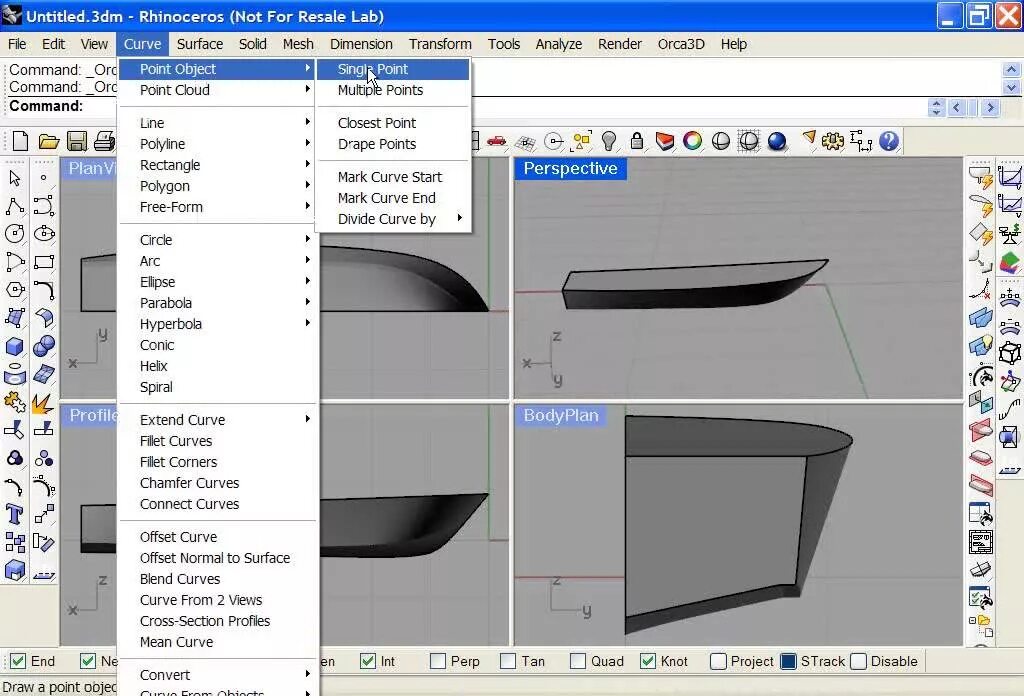Click the blue sphere Render icon
The height and width of the screenshot is (696, 1024).
[x=776, y=141]
